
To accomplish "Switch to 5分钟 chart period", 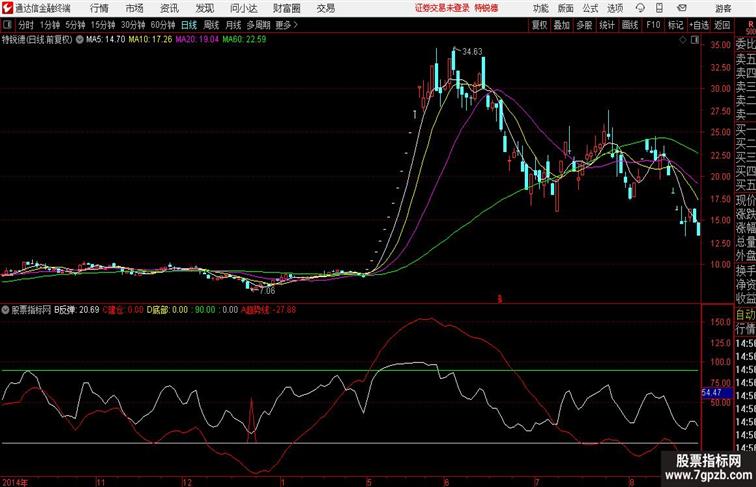I will point(75,25).
